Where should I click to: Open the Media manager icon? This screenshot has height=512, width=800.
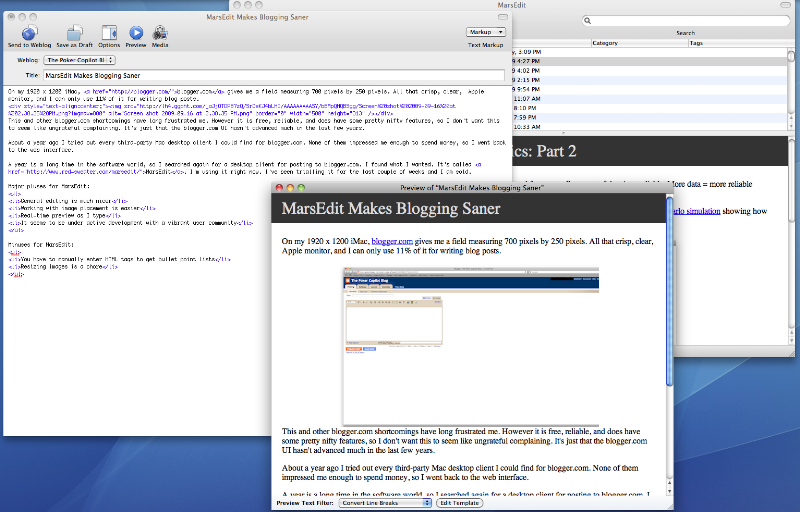[x=160, y=33]
